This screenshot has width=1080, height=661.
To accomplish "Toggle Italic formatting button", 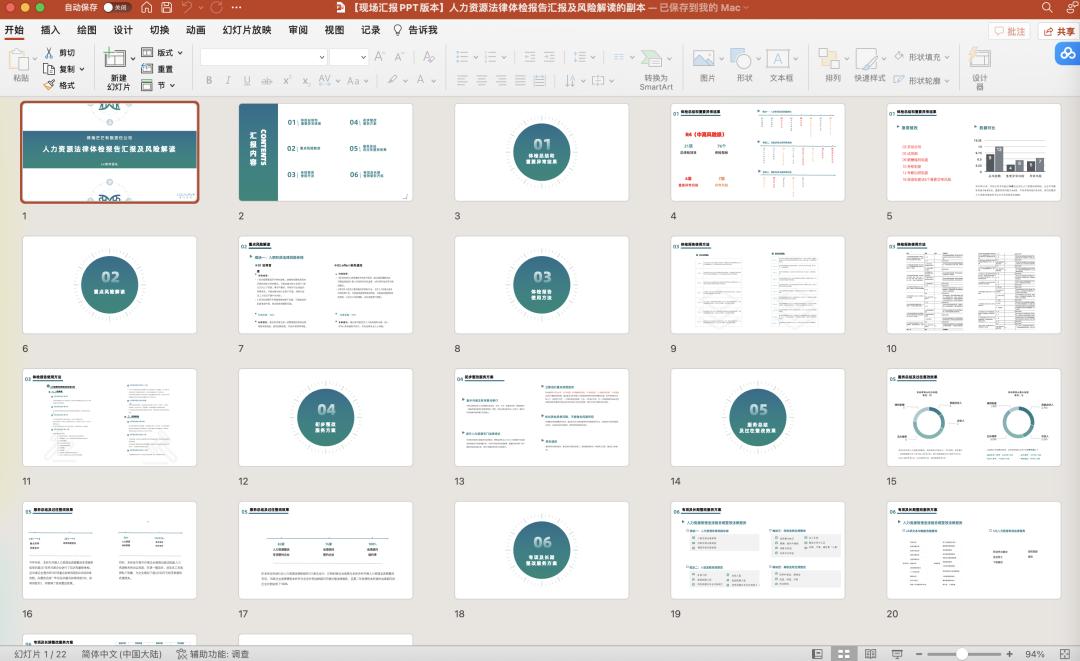I will [x=228, y=81].
